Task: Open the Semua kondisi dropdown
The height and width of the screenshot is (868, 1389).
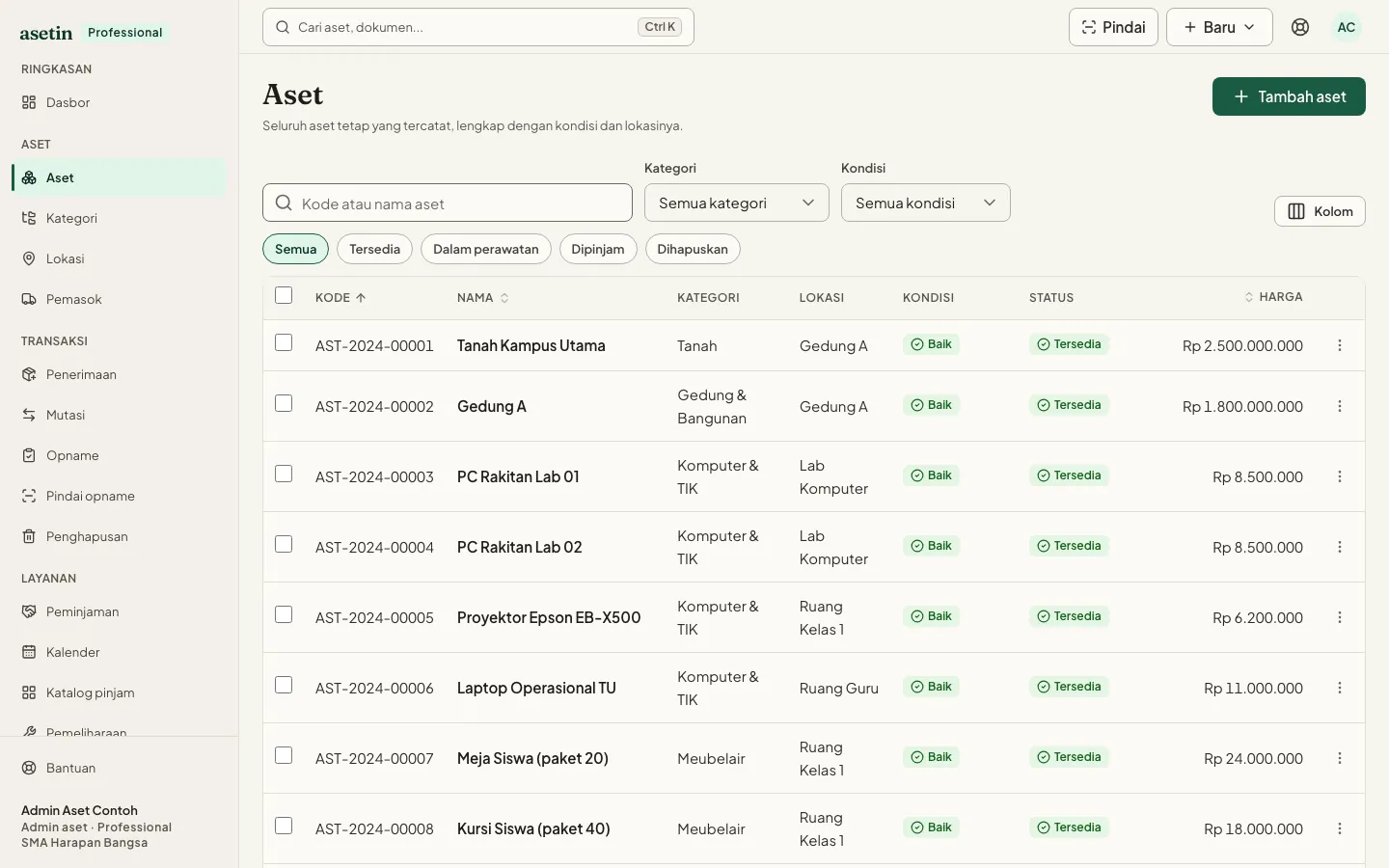Action: click(926, 203)
